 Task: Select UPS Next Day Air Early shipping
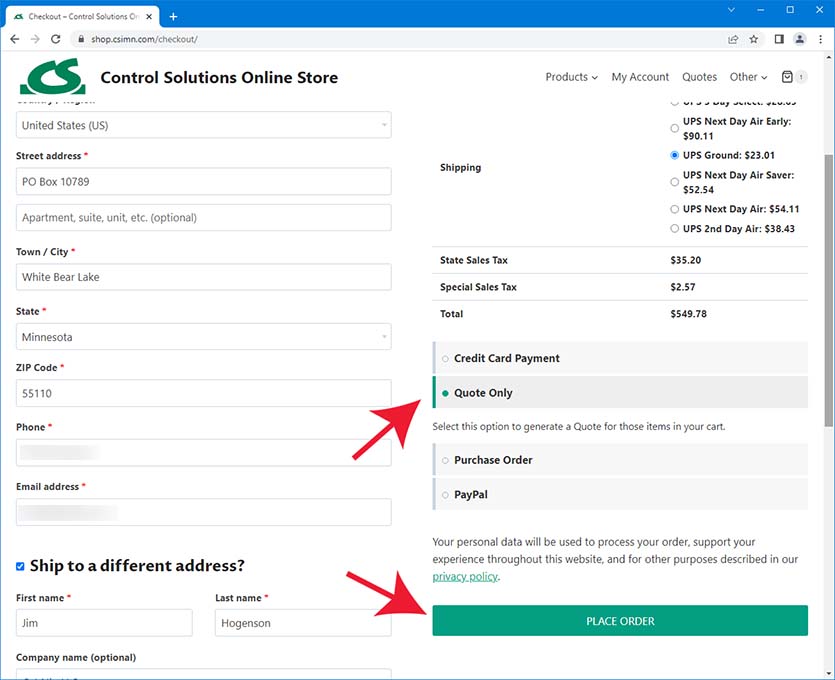click(x=674, y=128)
